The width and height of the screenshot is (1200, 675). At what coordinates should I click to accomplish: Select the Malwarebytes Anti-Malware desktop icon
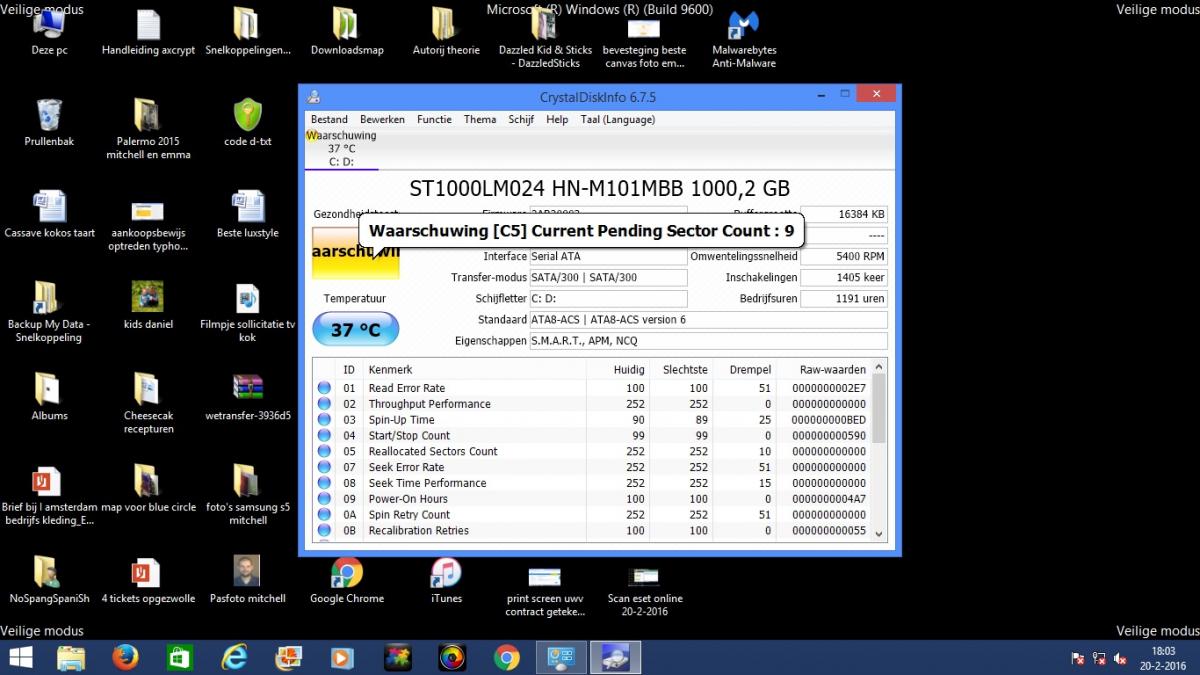coord(744,40)
